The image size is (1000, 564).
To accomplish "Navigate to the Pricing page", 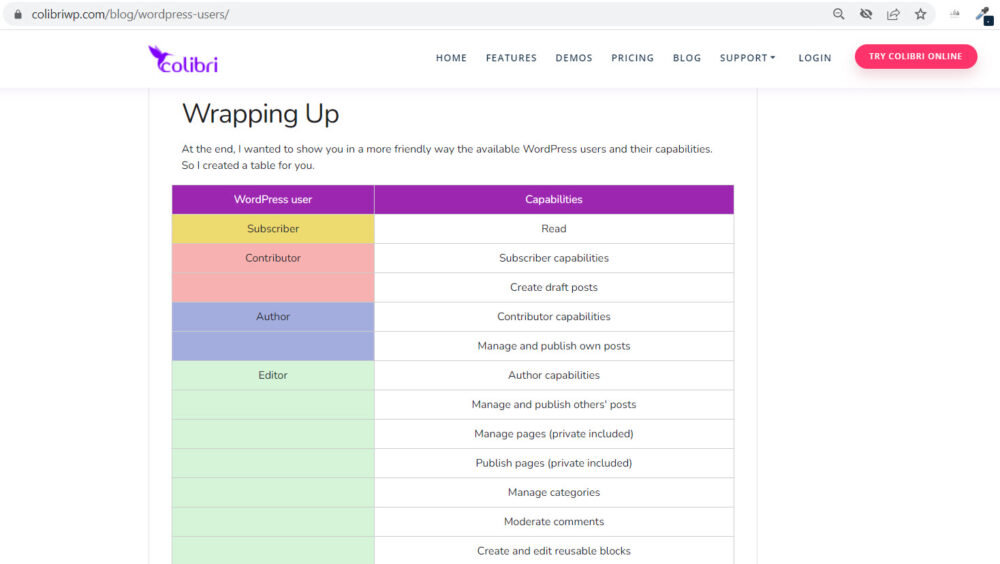I will pos(632,58).
